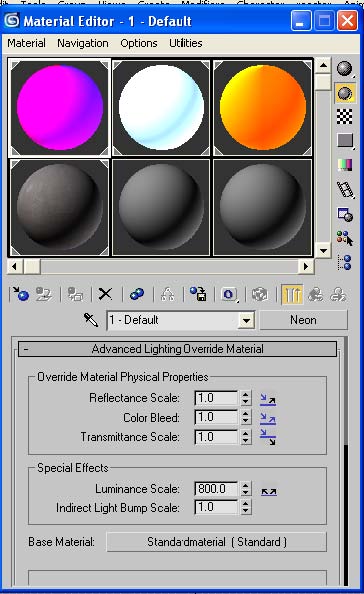Toggle the Show End Result icon
364x594 pixels.
(x=292, y=294)
